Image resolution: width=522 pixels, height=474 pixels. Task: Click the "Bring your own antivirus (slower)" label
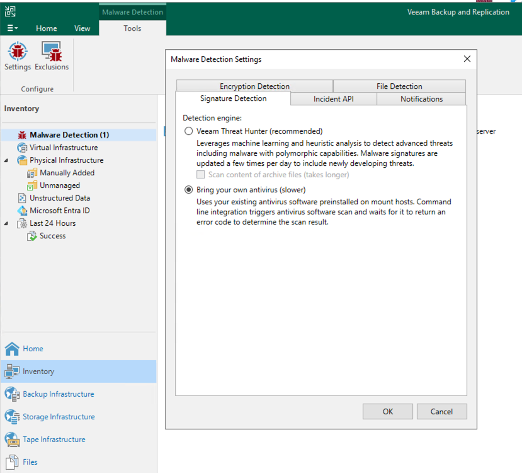tap(251, 190)
